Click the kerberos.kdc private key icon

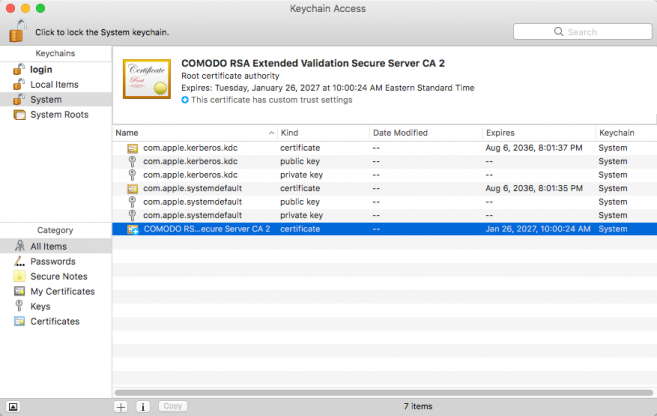(x=132, y=175)
